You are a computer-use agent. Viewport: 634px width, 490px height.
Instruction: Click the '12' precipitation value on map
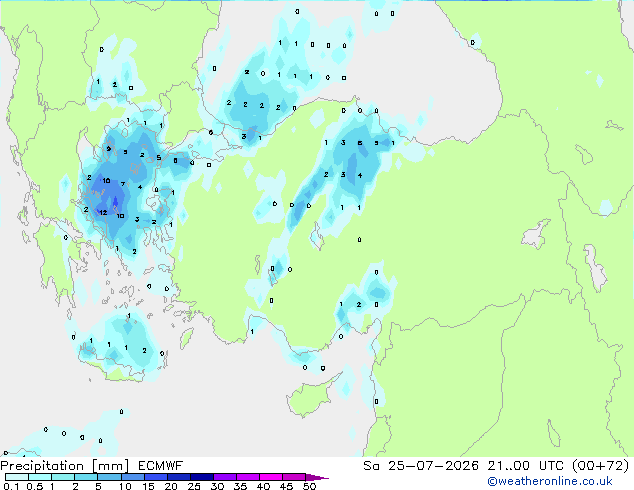point(103,212)
